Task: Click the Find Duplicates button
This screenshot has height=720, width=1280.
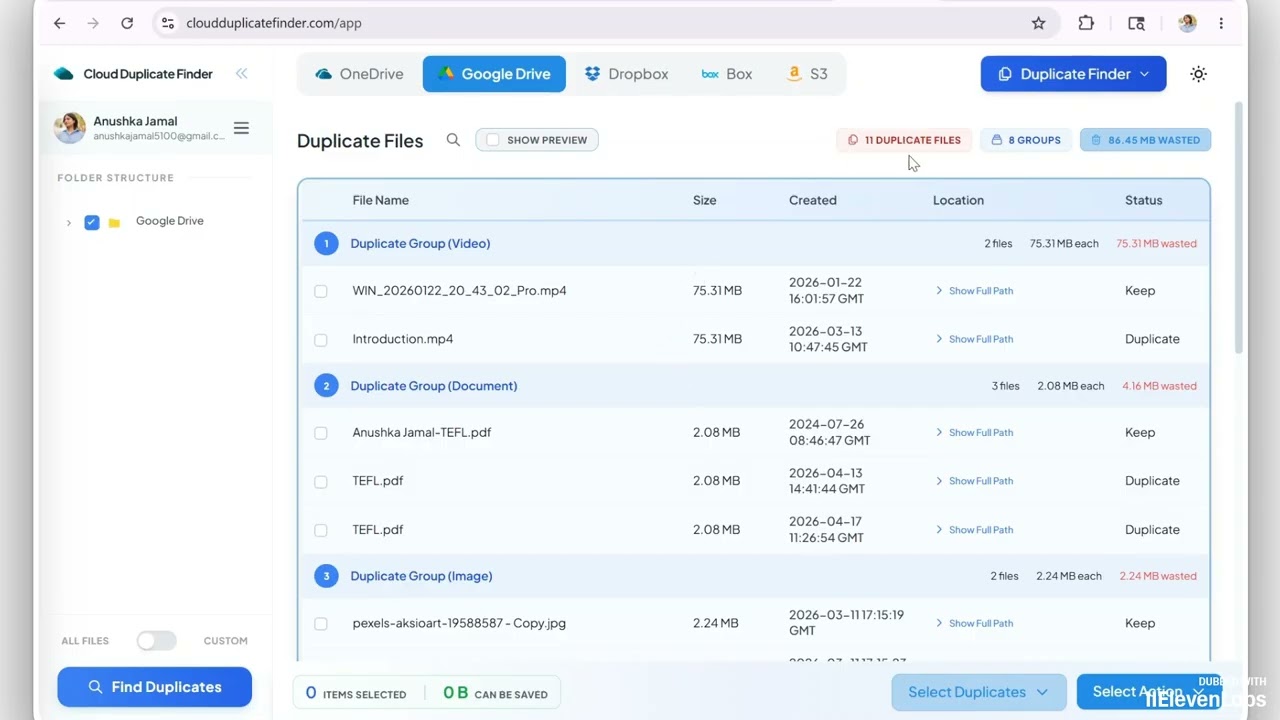Action: point(154,687)
